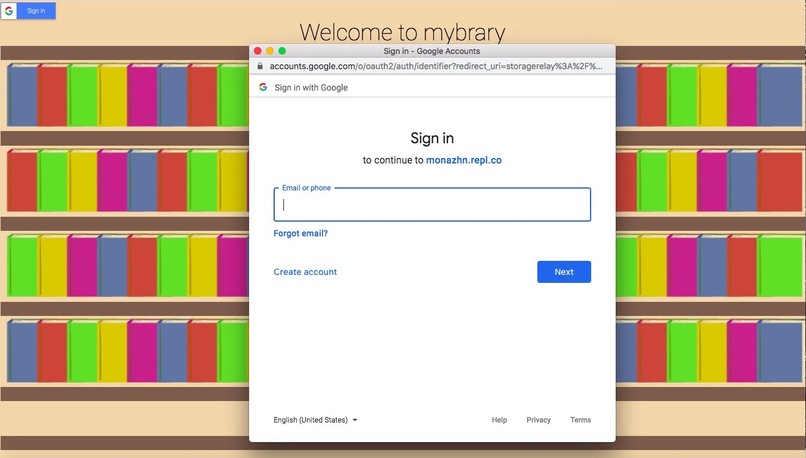The image size is (806, 458).
Task: Click the blue Next button
Action: 564,272
